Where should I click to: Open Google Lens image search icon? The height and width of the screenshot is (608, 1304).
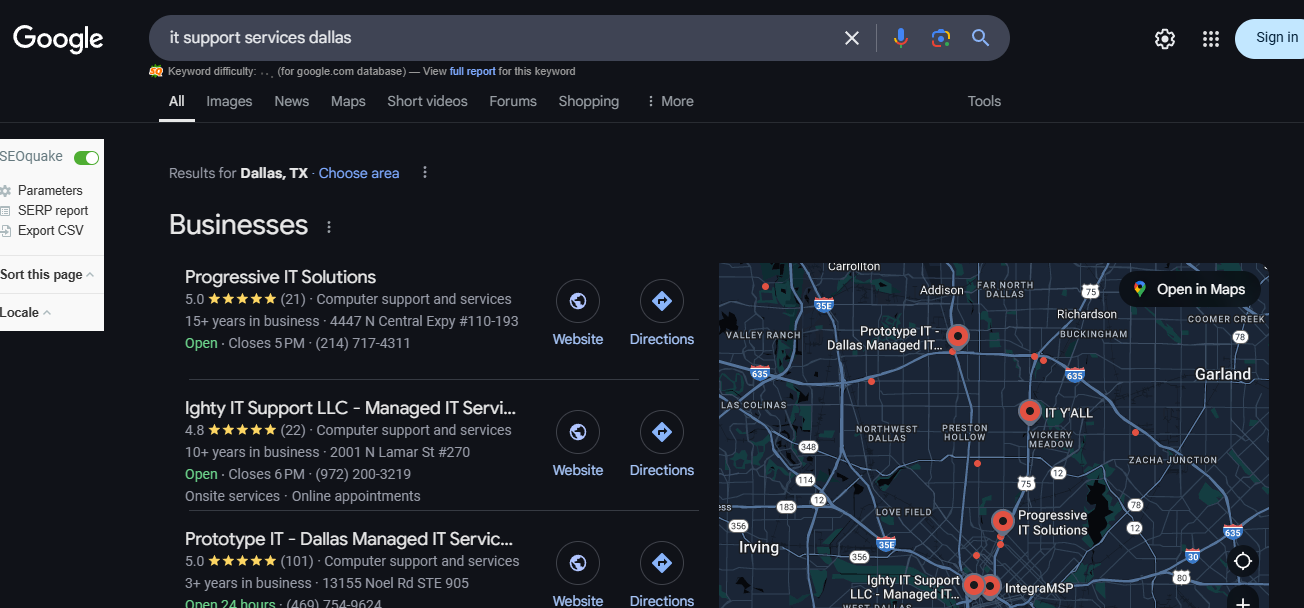coord(940,38)
